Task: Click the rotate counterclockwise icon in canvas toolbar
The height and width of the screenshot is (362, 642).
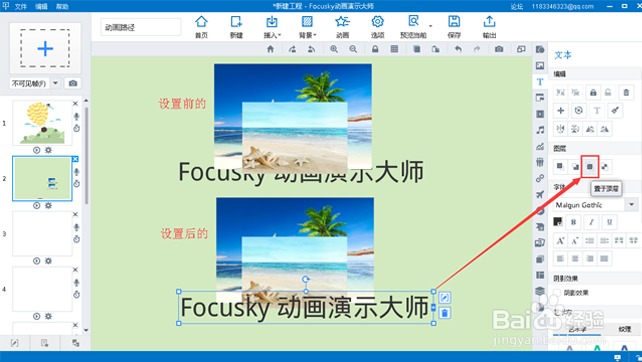Action: 312,49
